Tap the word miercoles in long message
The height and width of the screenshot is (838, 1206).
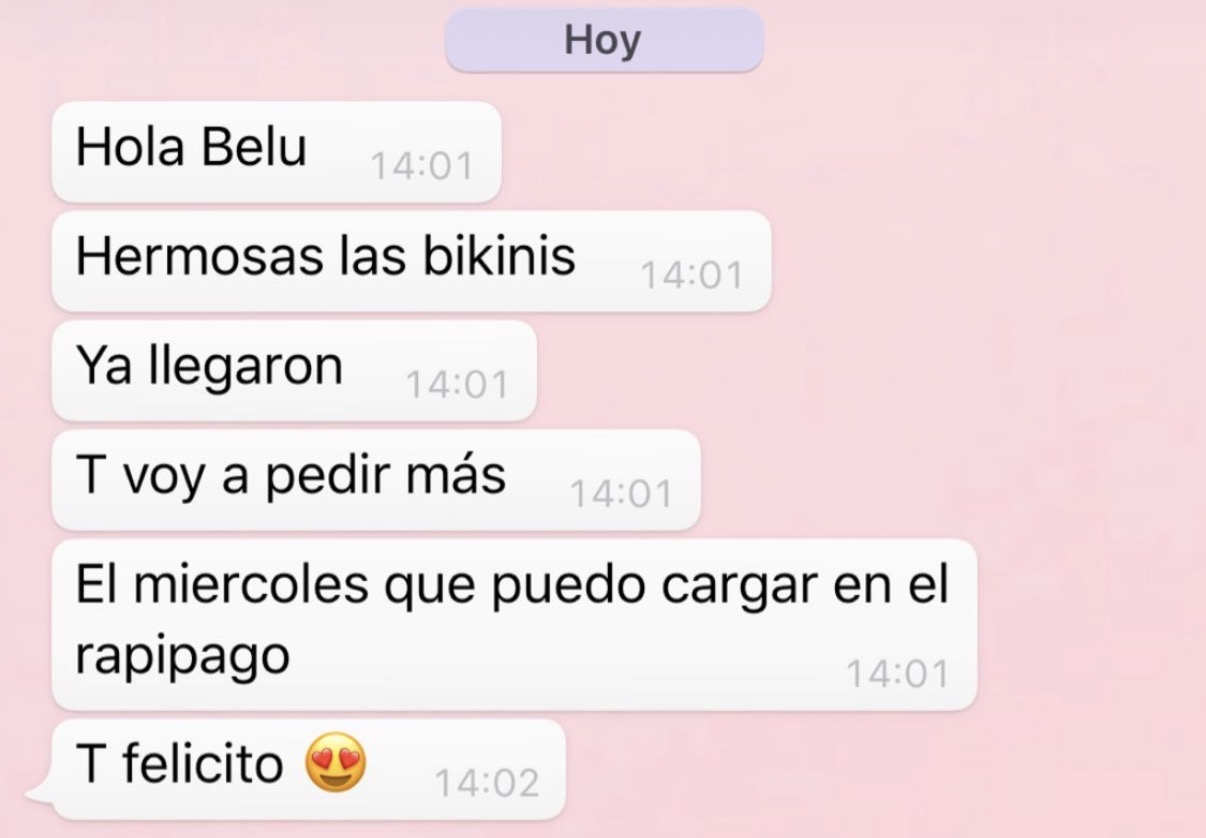(250, 585)
